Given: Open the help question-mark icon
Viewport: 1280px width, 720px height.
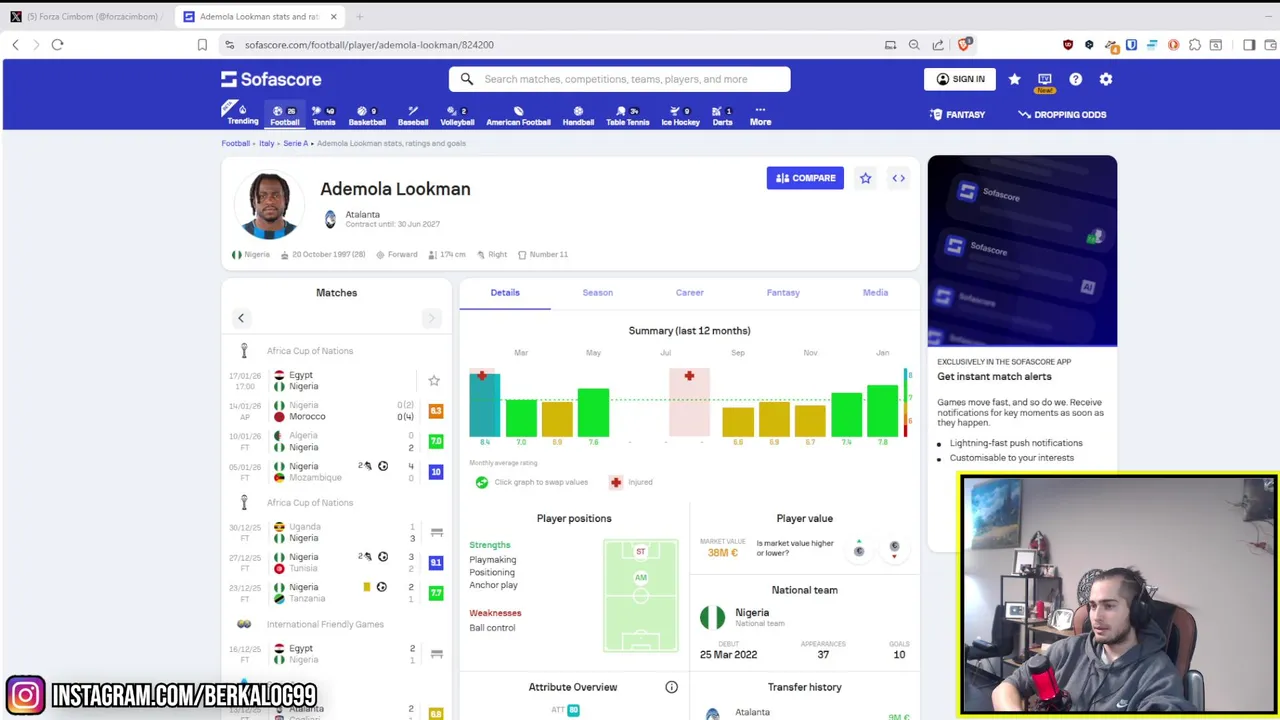Looking at the screenshot, I should tap(1075, 79).
